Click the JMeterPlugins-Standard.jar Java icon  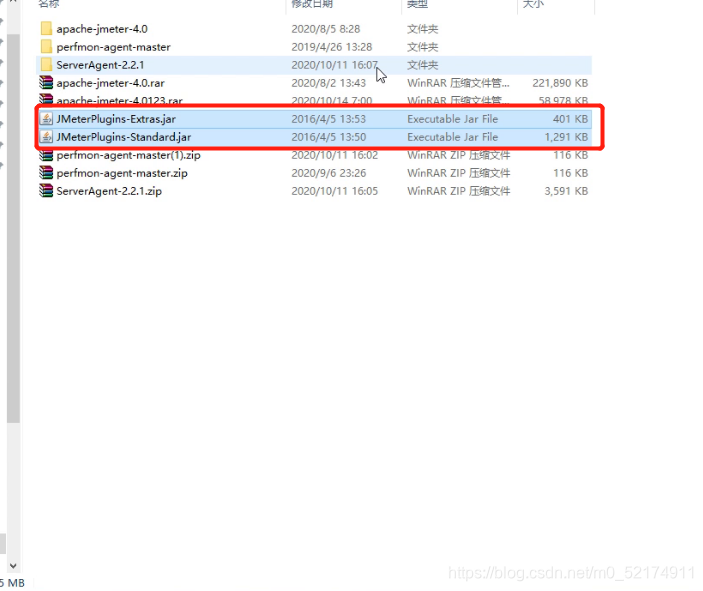coord(46,137)
